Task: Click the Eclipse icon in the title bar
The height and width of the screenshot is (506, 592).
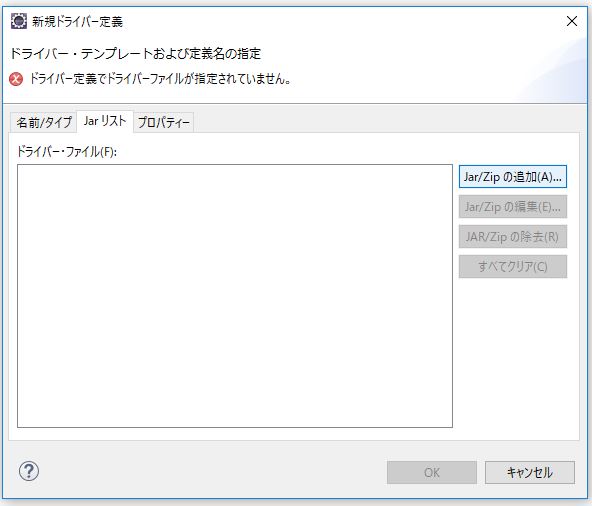Action: 18,21
